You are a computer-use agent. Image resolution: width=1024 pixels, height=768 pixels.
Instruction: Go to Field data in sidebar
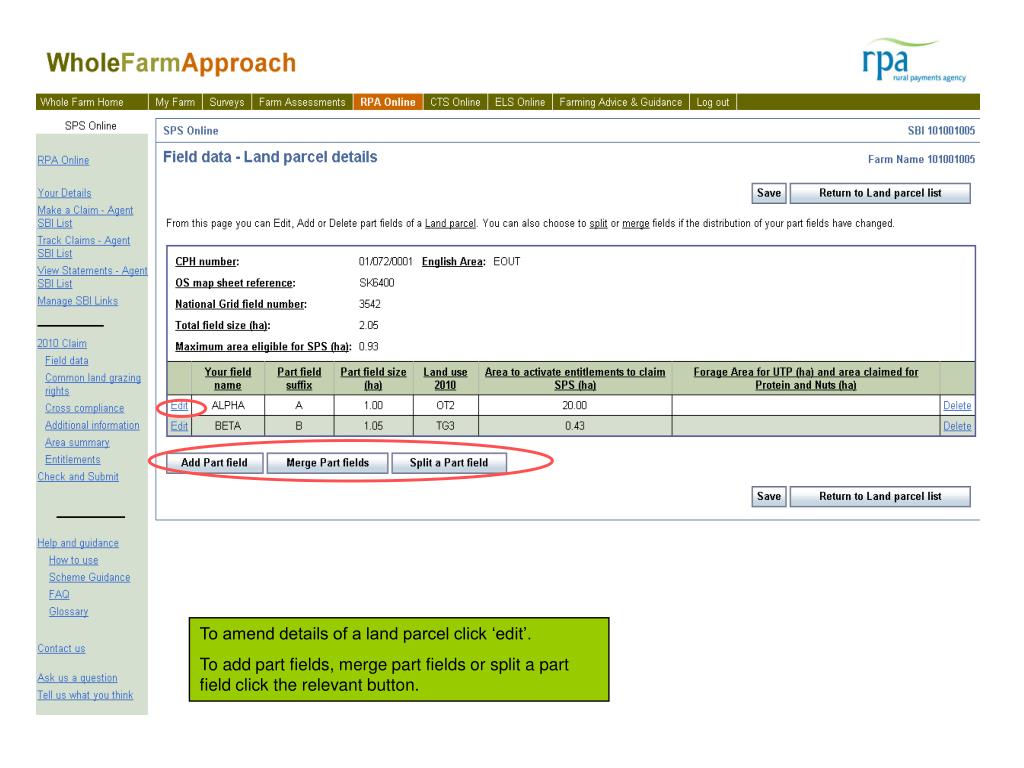(67, 360)
